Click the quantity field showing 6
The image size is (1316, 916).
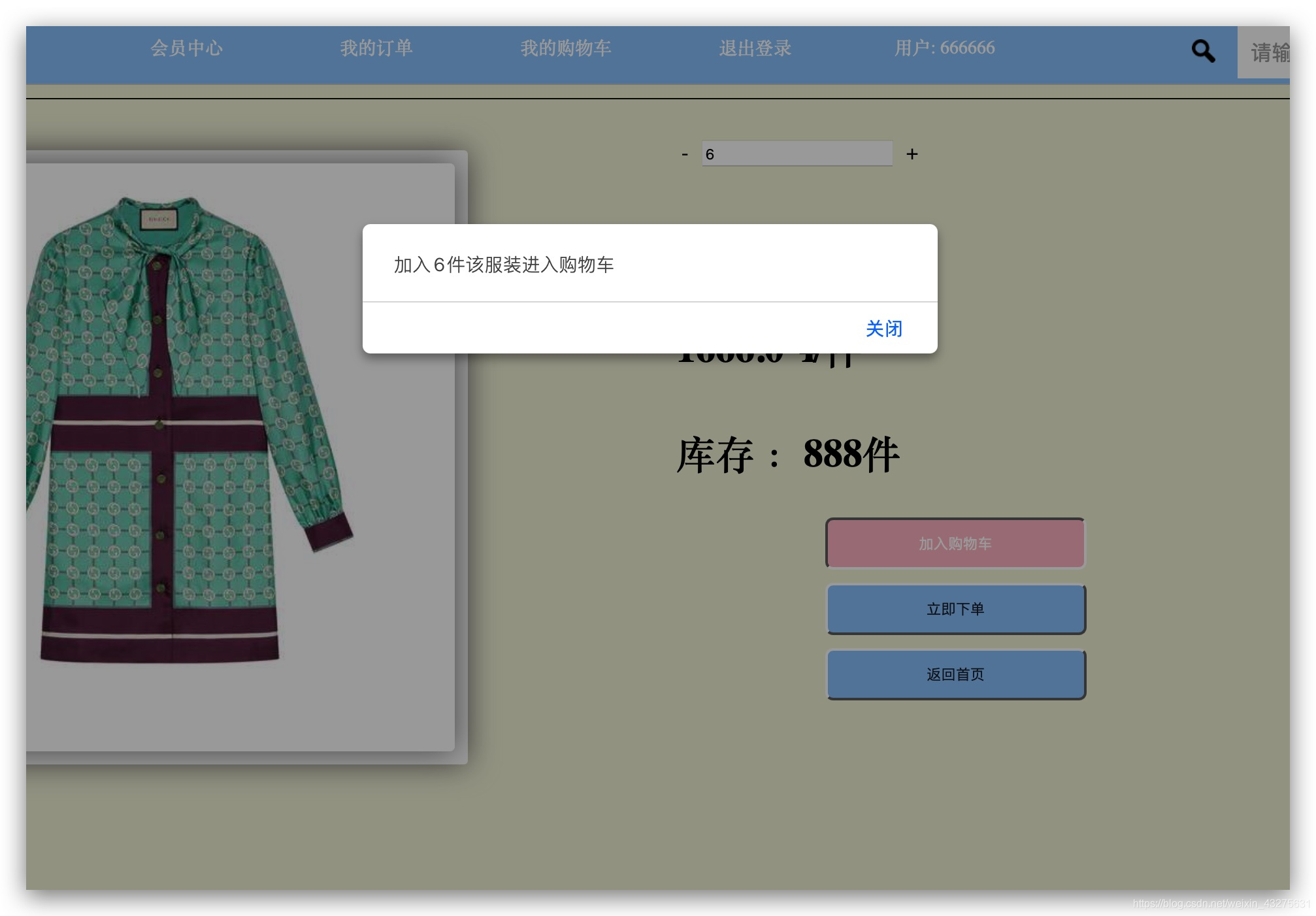click(797, 154)
